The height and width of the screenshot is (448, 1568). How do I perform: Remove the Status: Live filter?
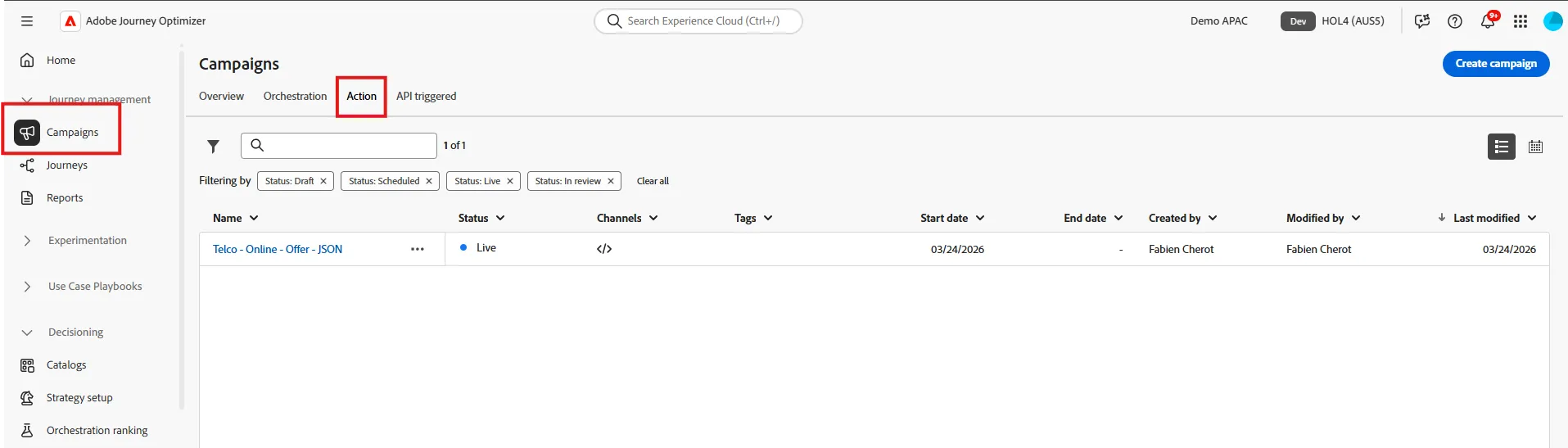[x=510, y=181]
